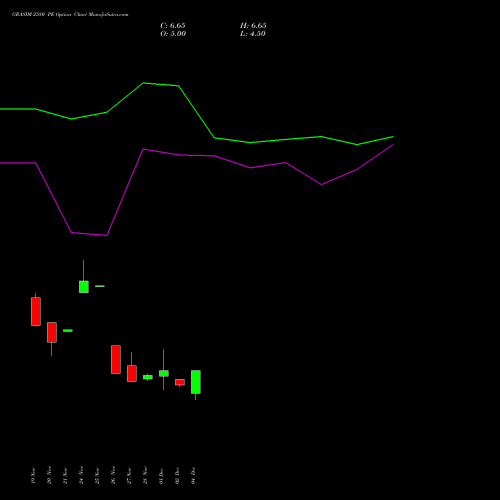
Task: Click the 01 Dec date label
Action: click(161, 475)
